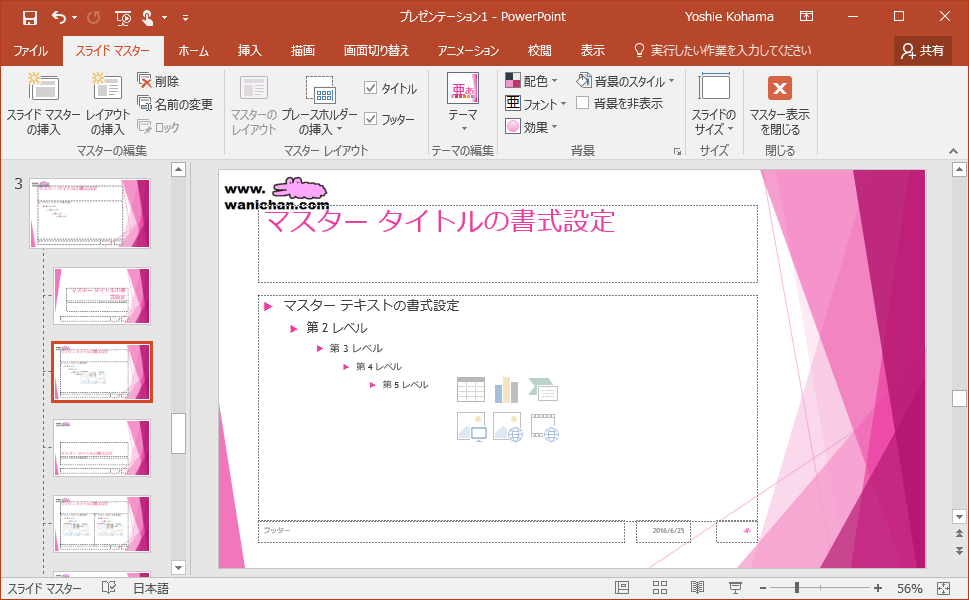Screen dimensions: 969x600
Task: Start Slide Show from status bar
Action: [735, 588]
